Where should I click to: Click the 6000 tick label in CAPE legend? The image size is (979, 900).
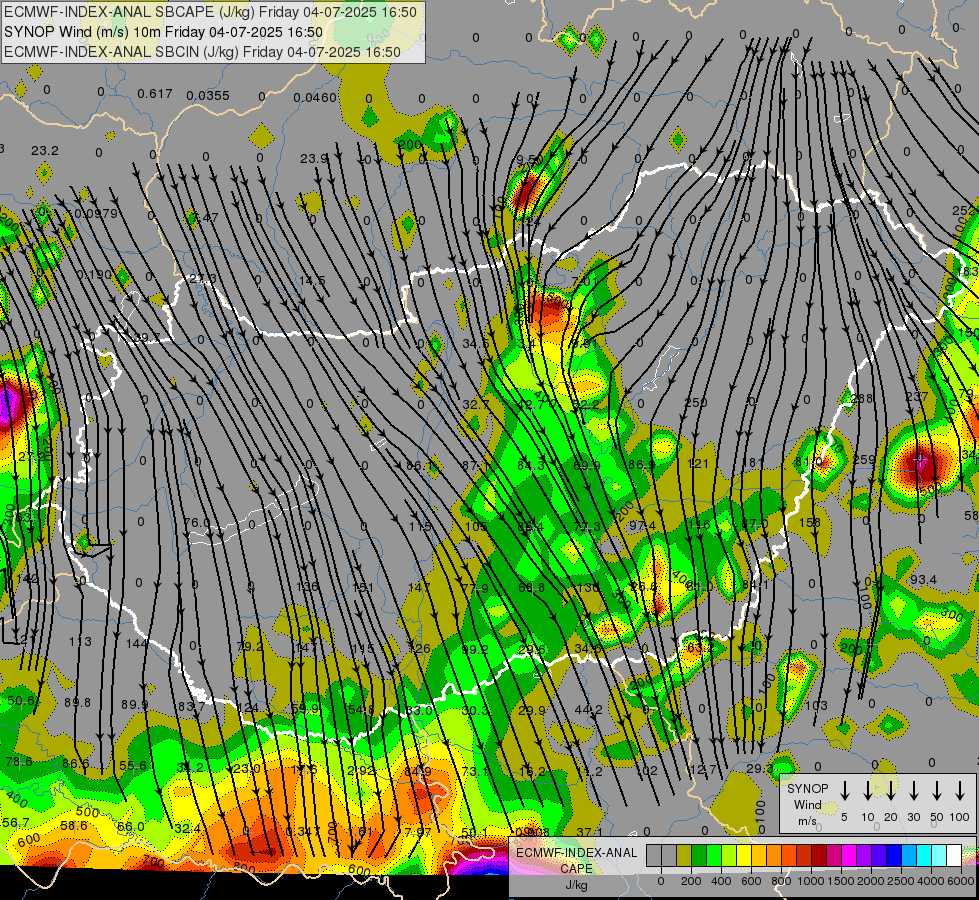click(x=960, y=881)
